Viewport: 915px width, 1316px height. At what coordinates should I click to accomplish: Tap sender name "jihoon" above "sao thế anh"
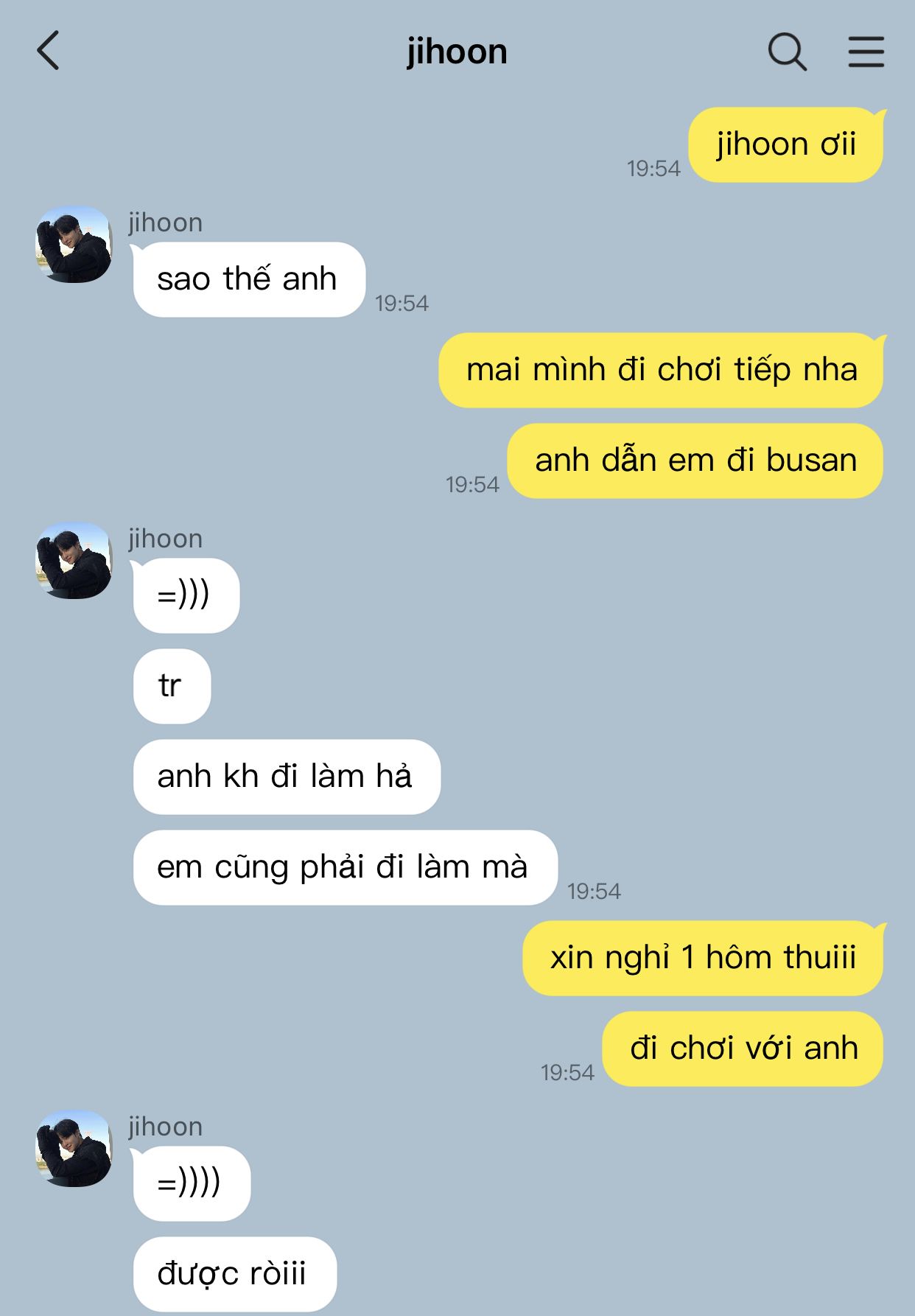pos(165,223)
